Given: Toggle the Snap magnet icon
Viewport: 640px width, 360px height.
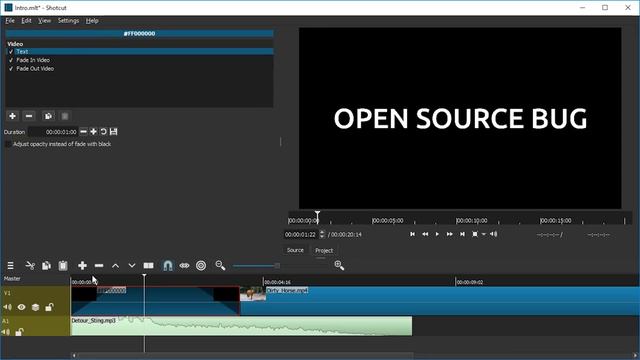Looking at the screenshot, I should (x=168, y=266).
